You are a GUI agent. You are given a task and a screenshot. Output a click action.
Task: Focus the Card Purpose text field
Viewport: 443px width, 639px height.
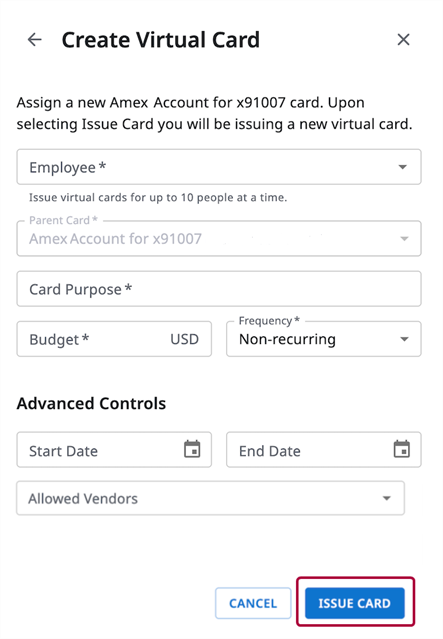[x=219, y=289]
